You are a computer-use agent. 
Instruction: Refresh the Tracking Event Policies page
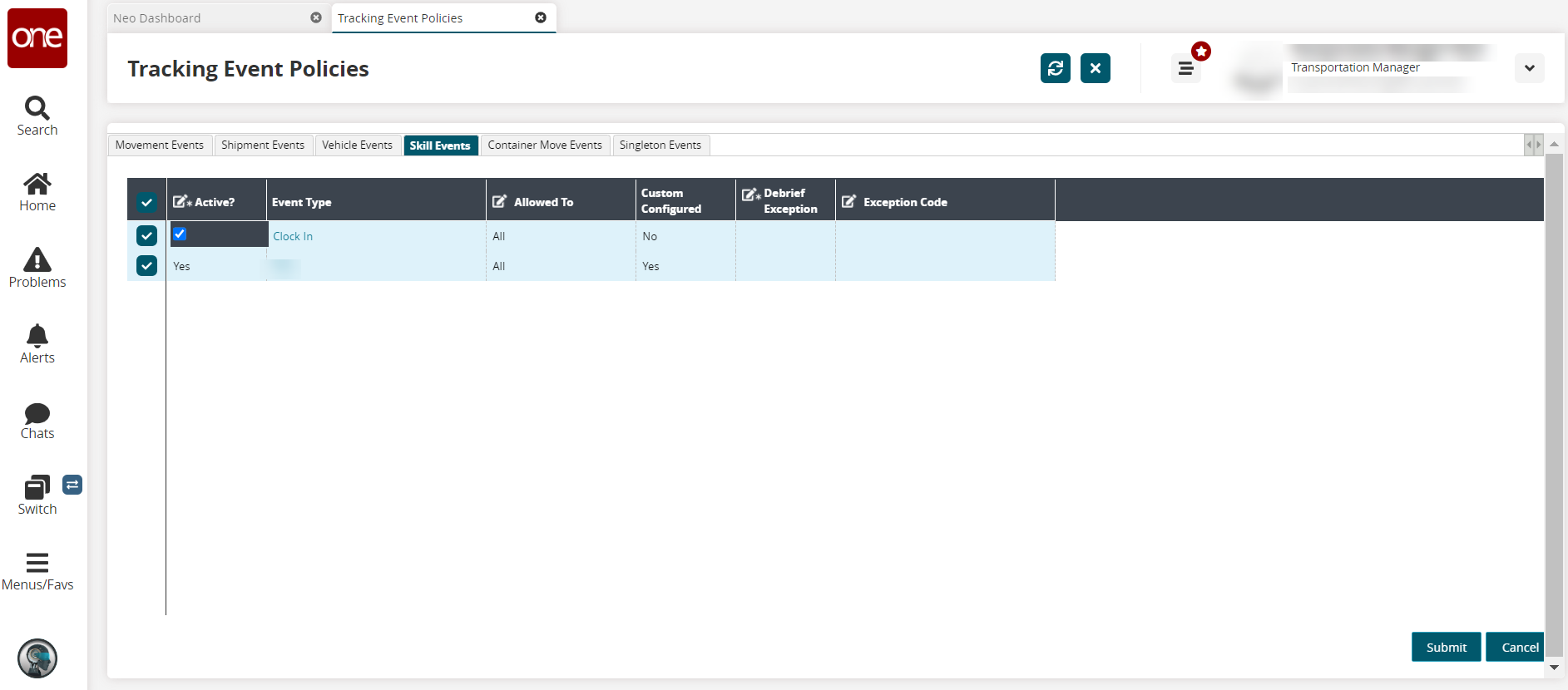click(1056, 68)
